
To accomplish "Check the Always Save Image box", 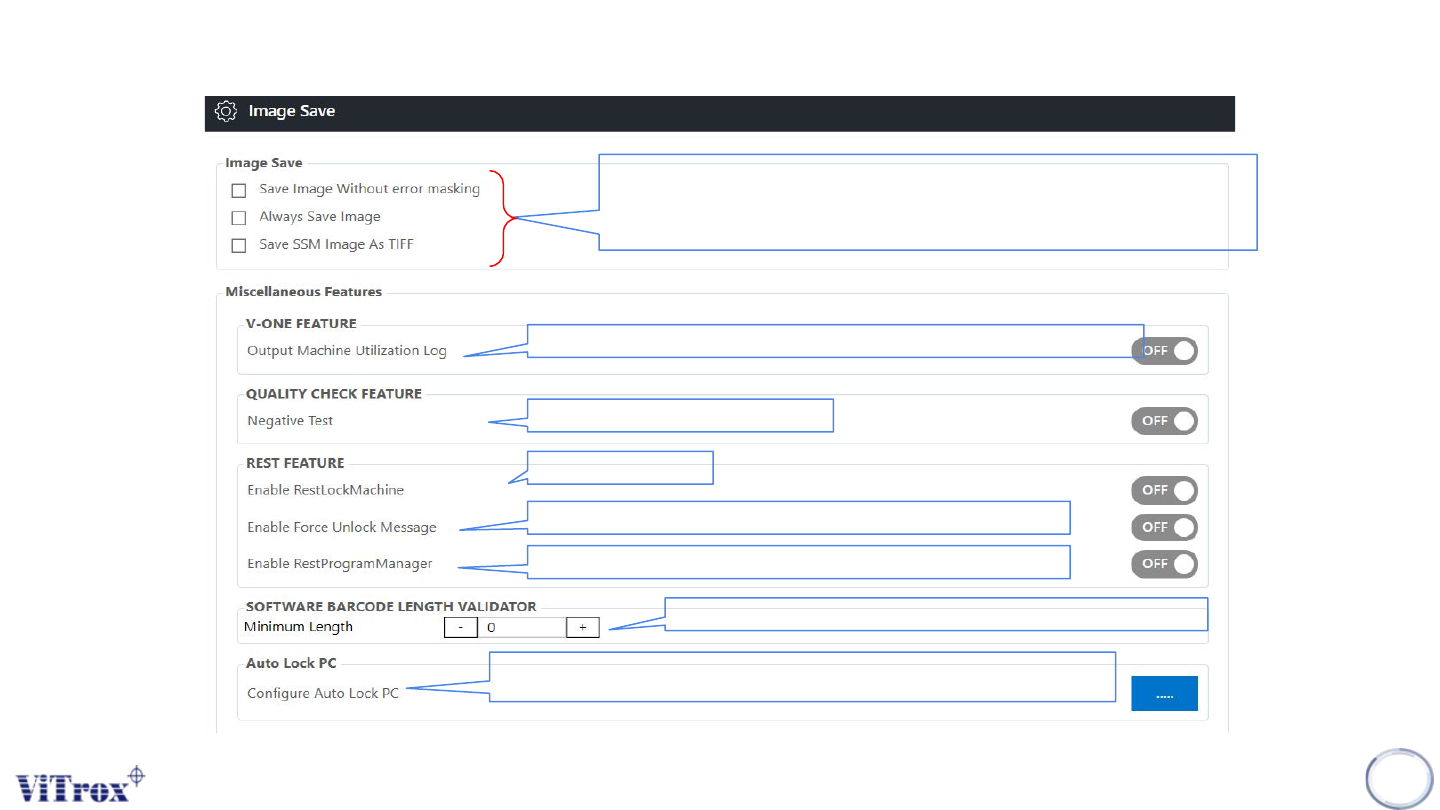I will (239, 218).
